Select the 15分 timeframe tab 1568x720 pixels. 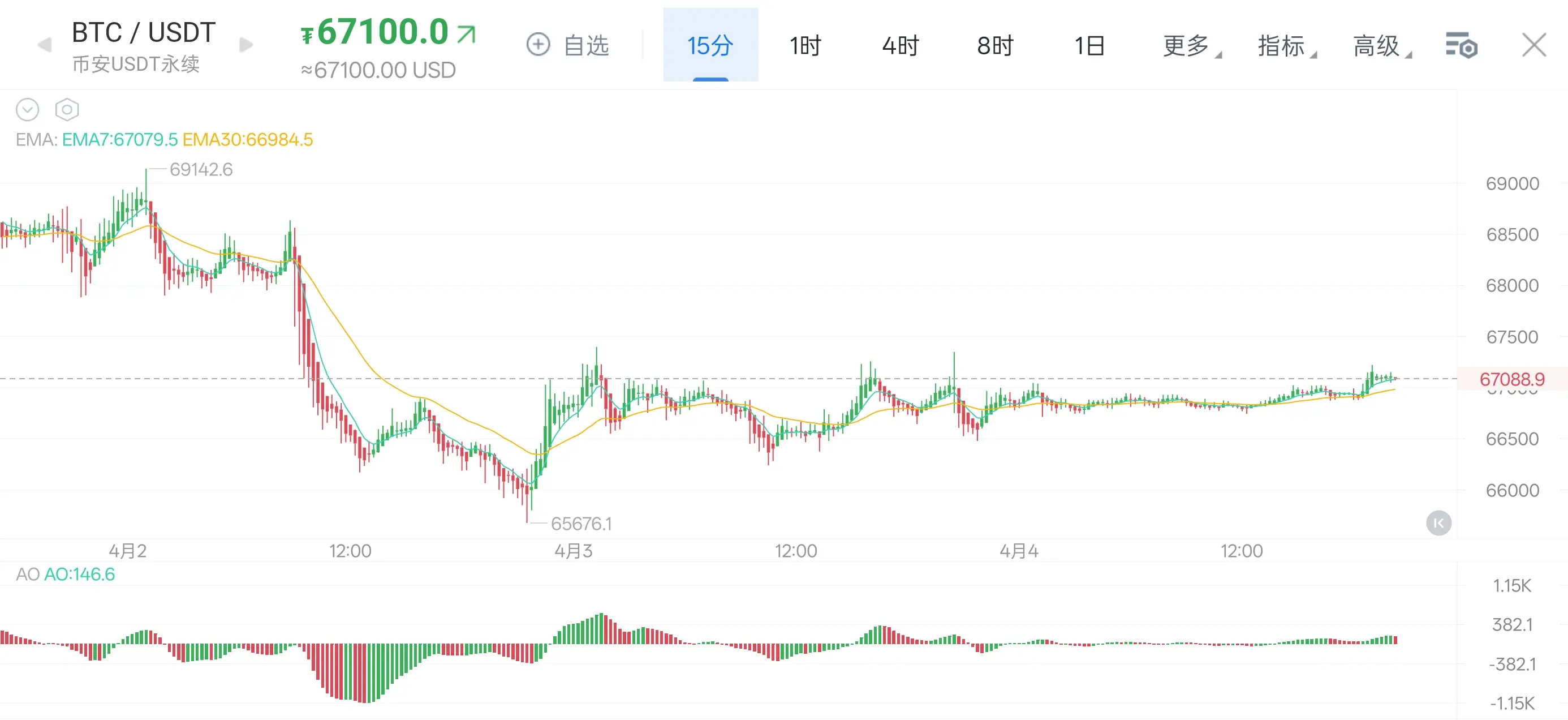click(x=710, y=46)
